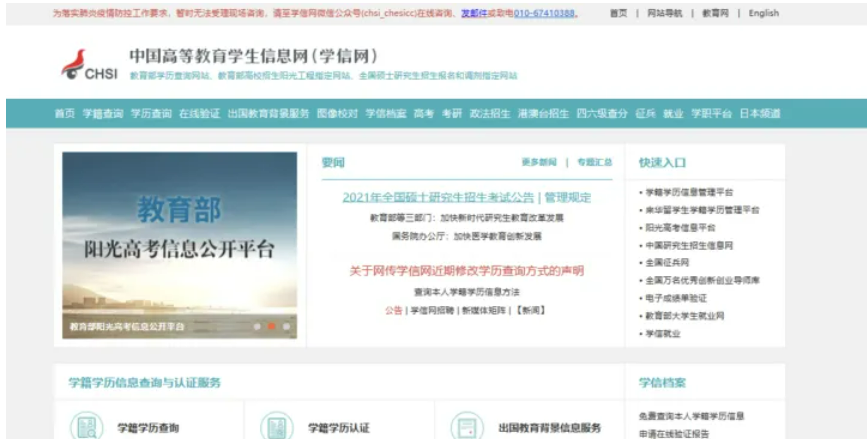Open 日本频道 in the navigation bar
This screenshot has width=867, height=439.
click(x=760, y=113)
